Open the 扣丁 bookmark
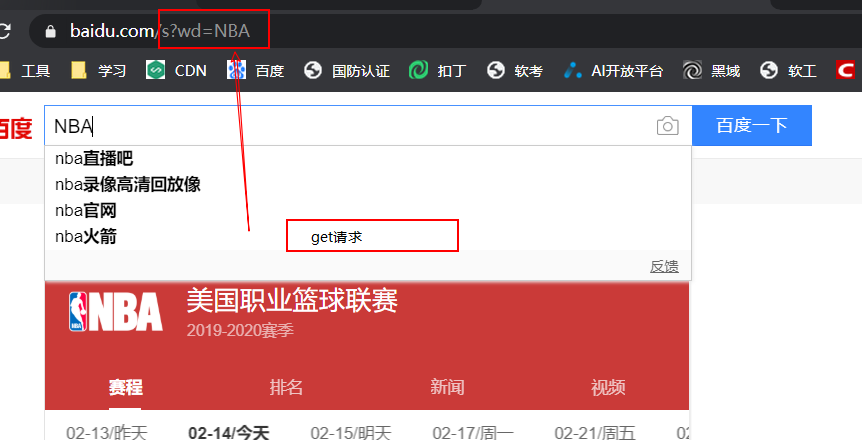This screenshot has height=440, width=862. (438, 70)
